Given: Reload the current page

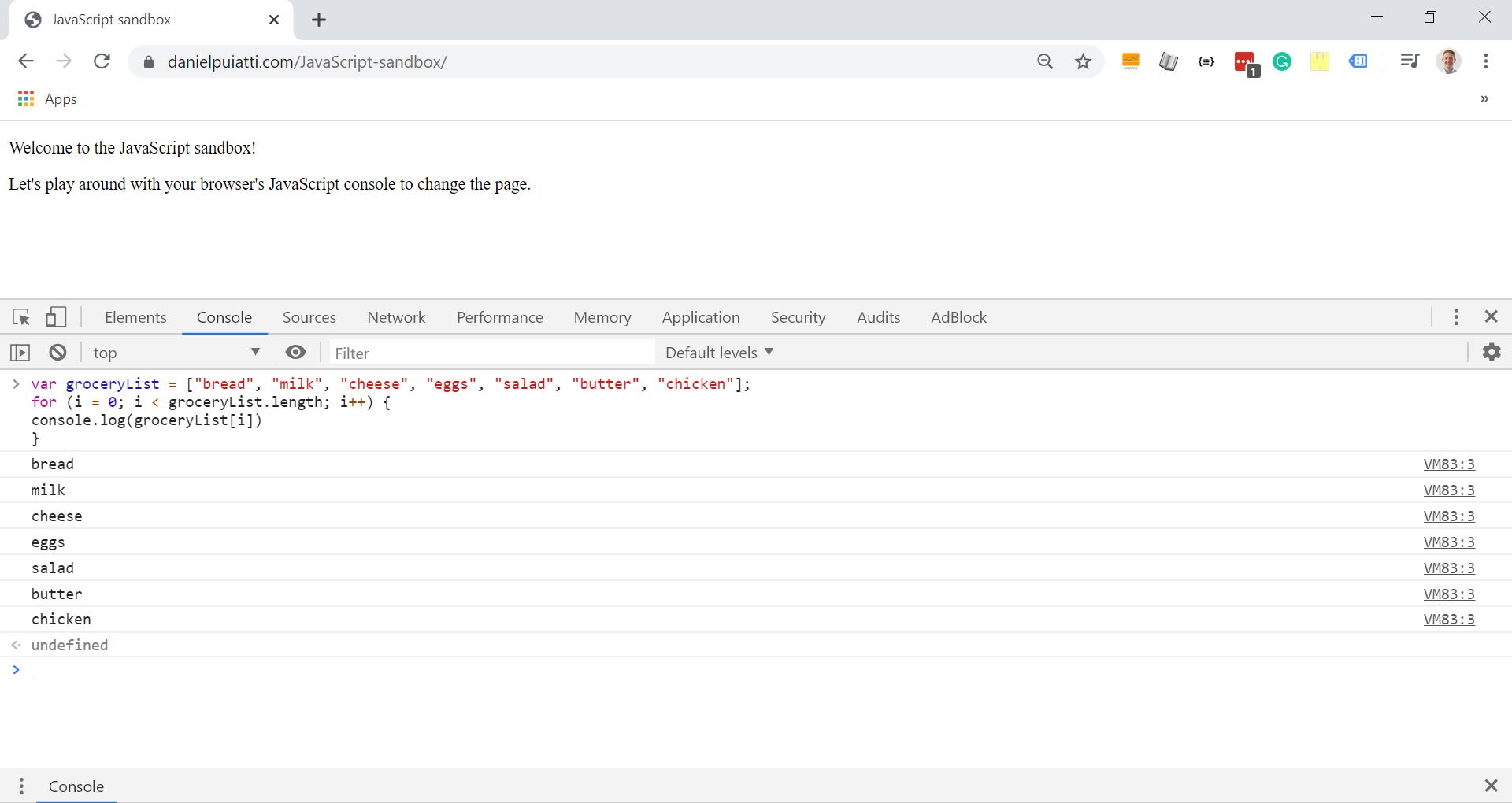Looking at the screenshot, I should tap(102, 61).
